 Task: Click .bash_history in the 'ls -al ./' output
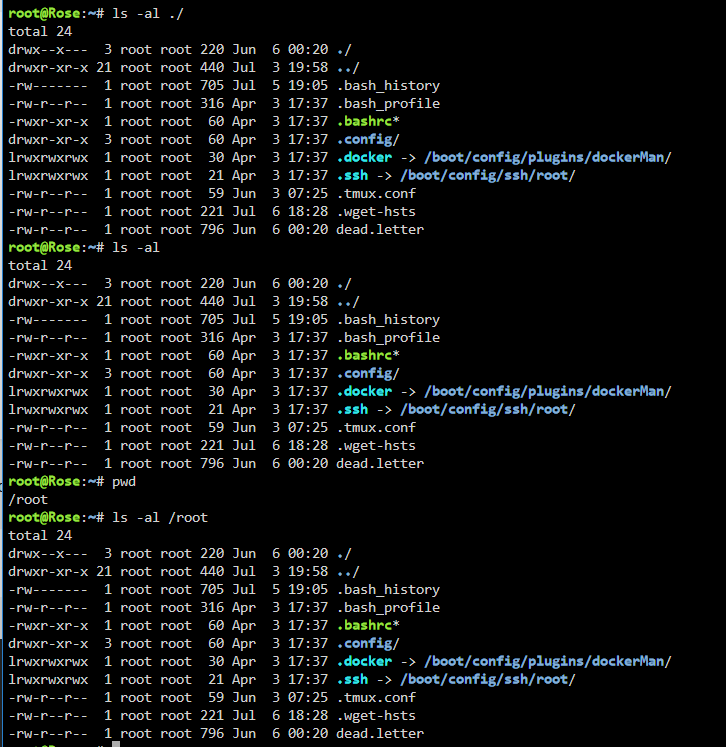coord(388,86)
